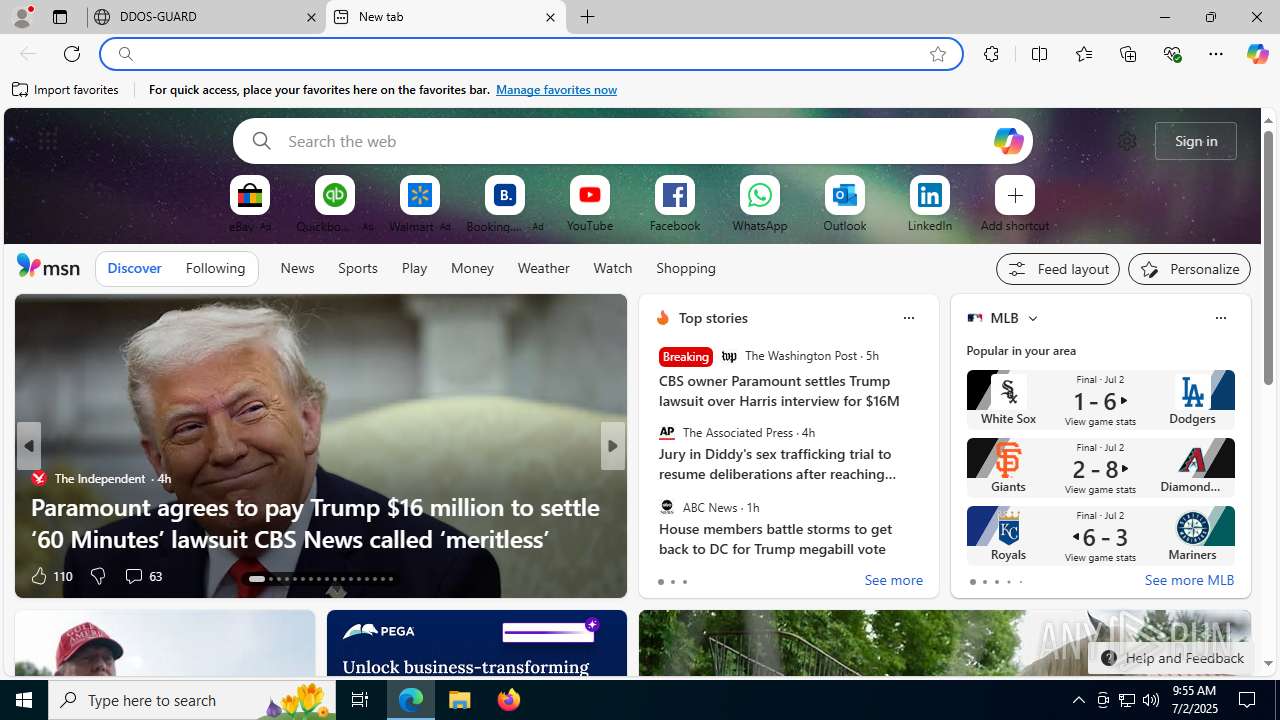Click See more top stories
This screenshot has width=1280, height=720.
[x=893, y=581]
